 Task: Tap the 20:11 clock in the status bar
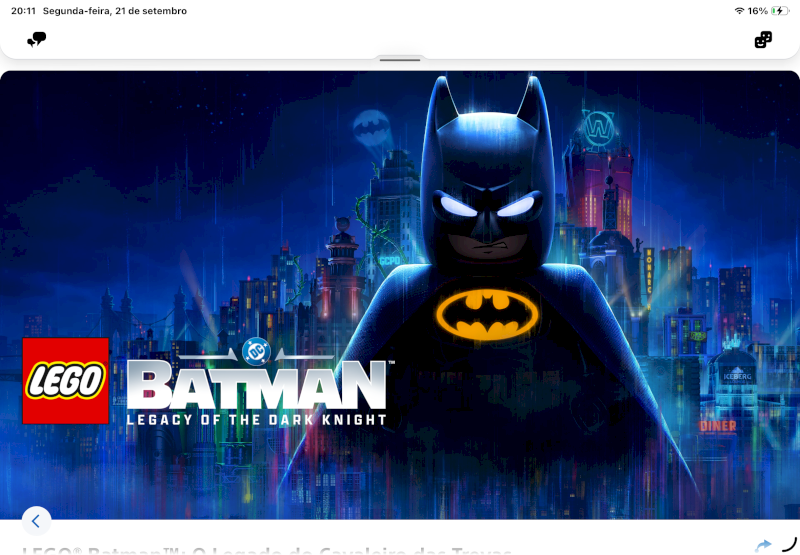[x=23, y=11]
